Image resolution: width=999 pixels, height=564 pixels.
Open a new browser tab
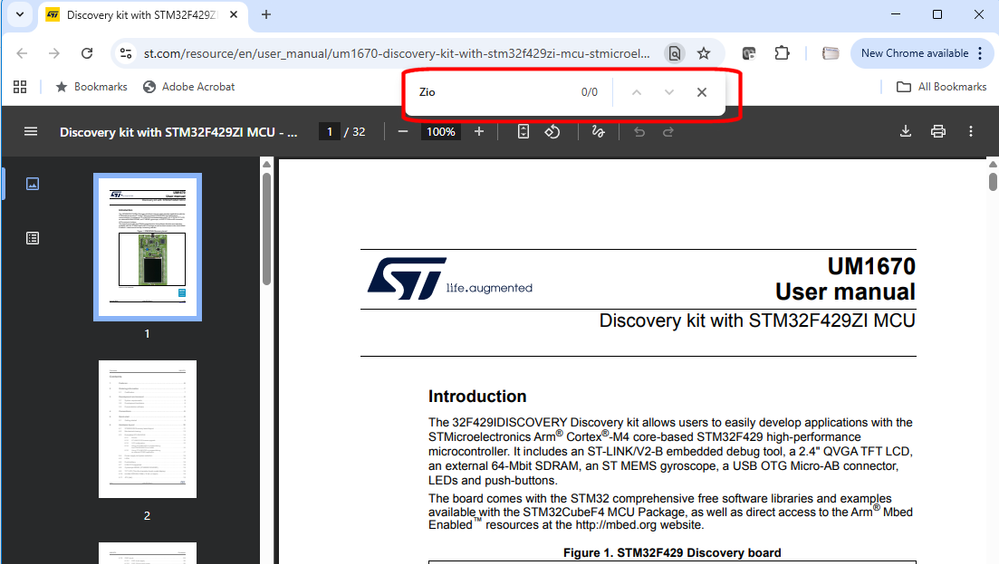(x=266, y=15)
